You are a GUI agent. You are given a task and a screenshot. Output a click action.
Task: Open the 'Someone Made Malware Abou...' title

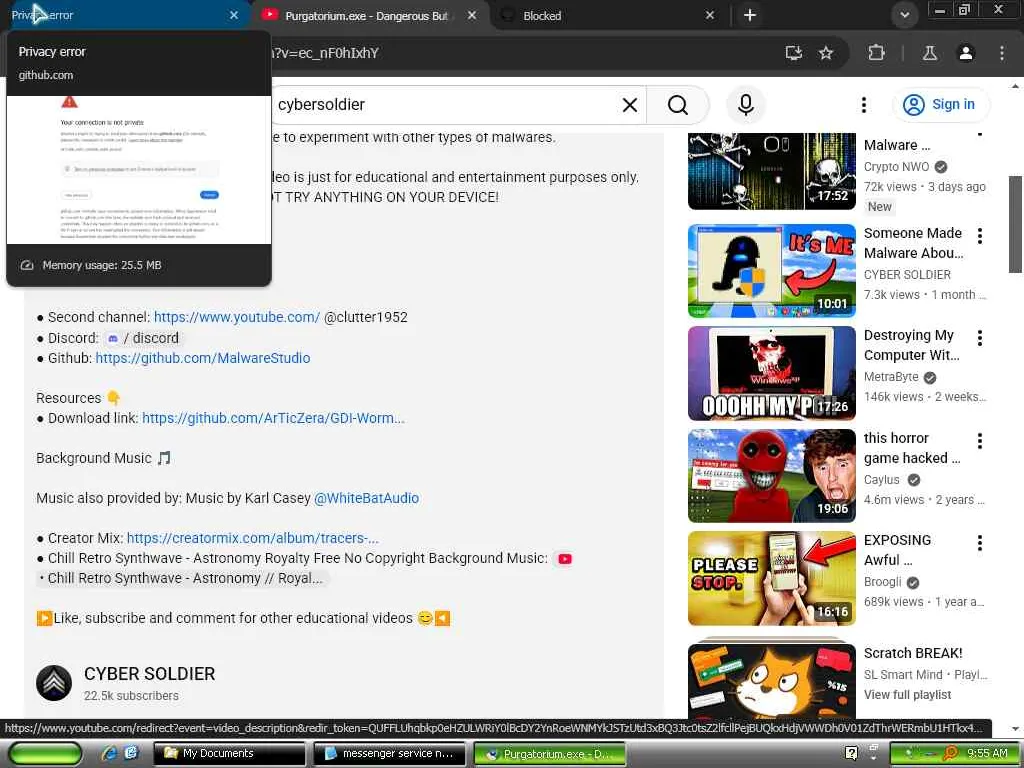coord(913,243)
